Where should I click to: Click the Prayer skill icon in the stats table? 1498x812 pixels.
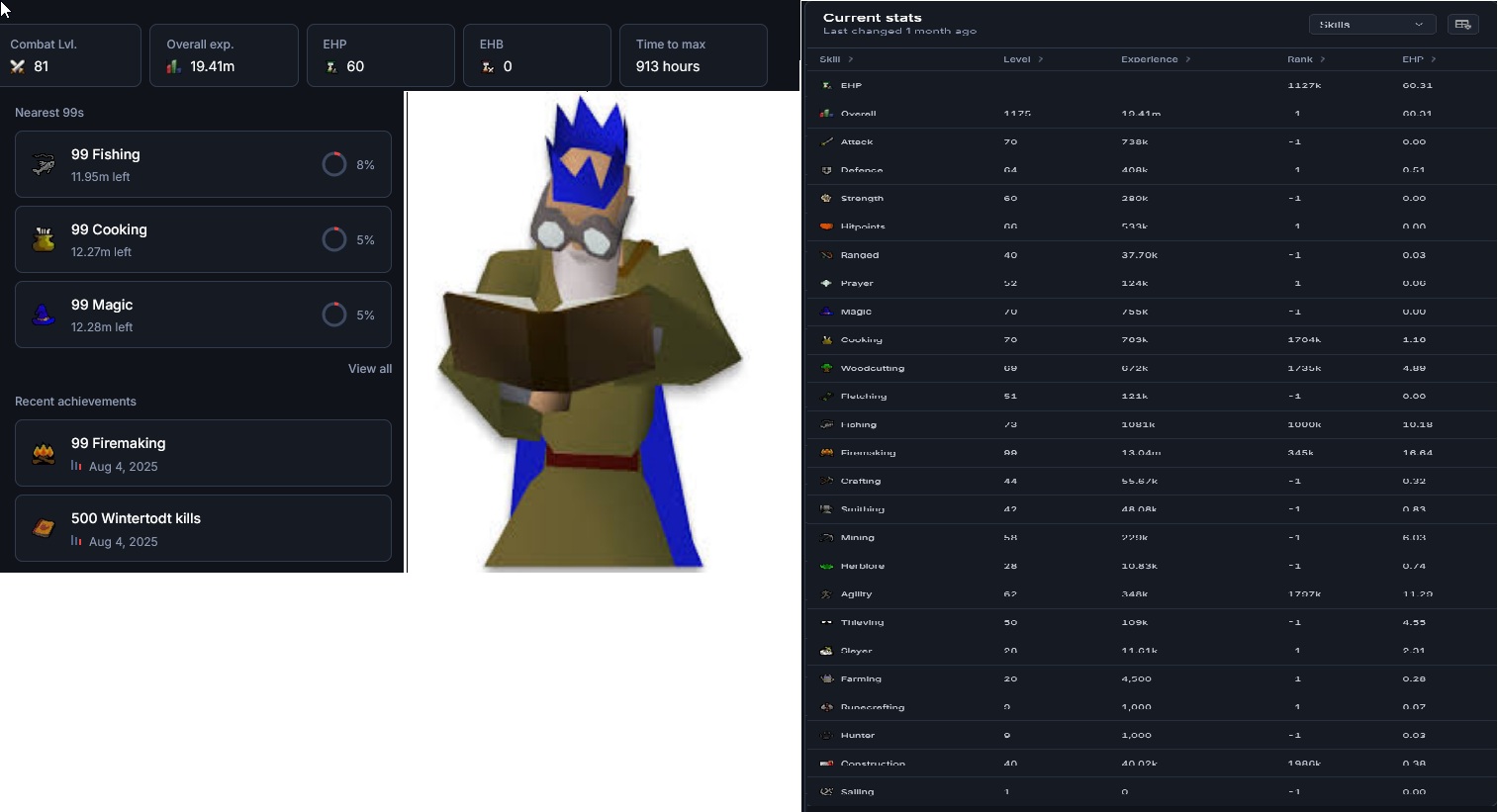click(x=827, y=284)
